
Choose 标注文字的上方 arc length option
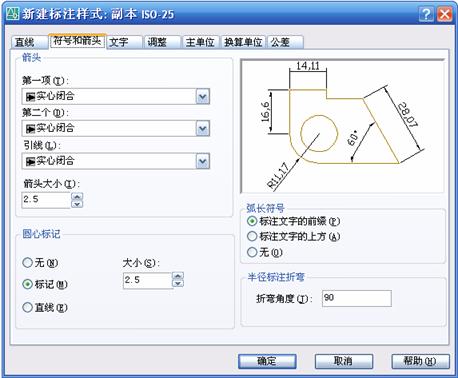point(293,236)
